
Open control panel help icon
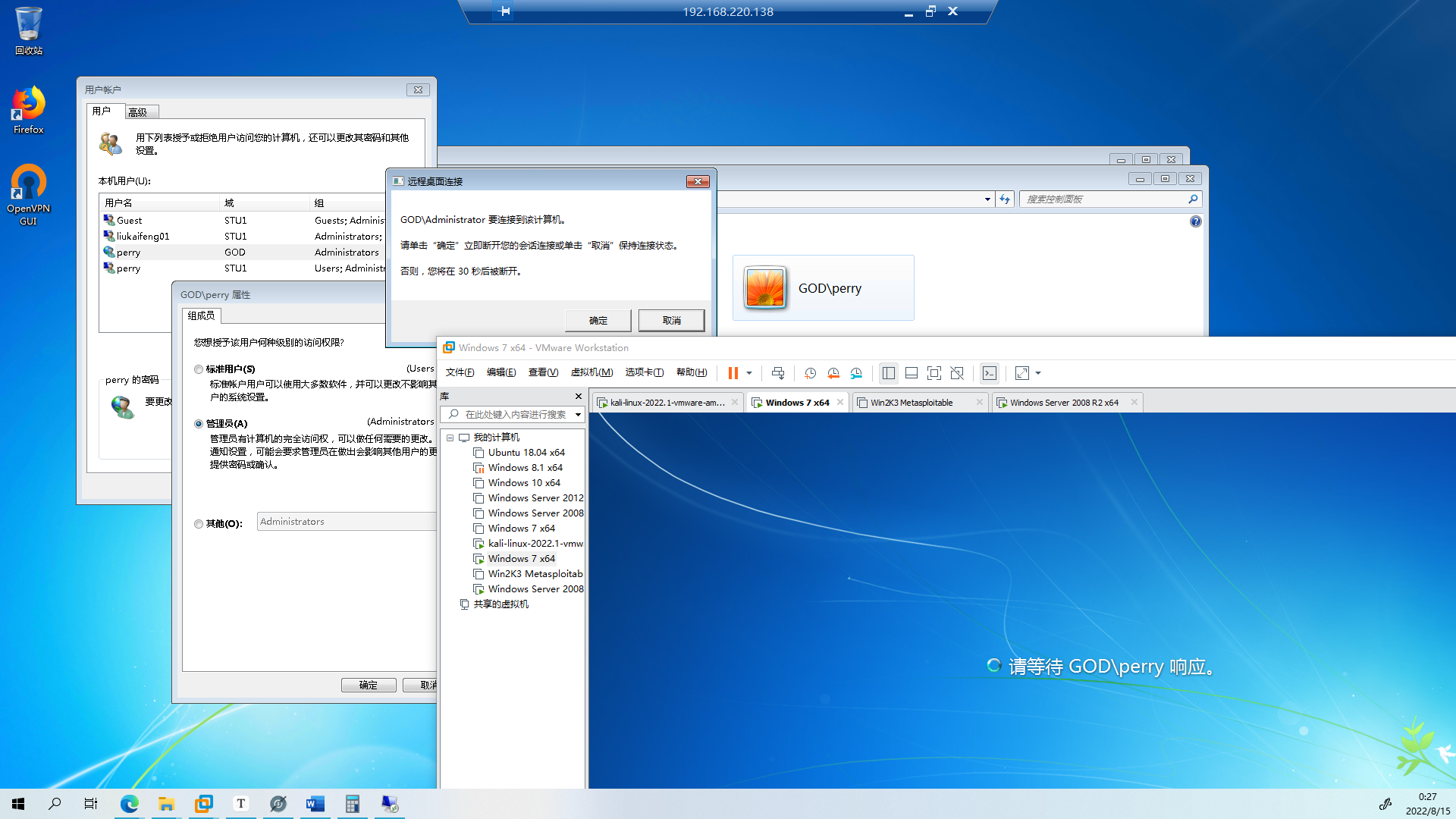click(x=1196, y=221)
